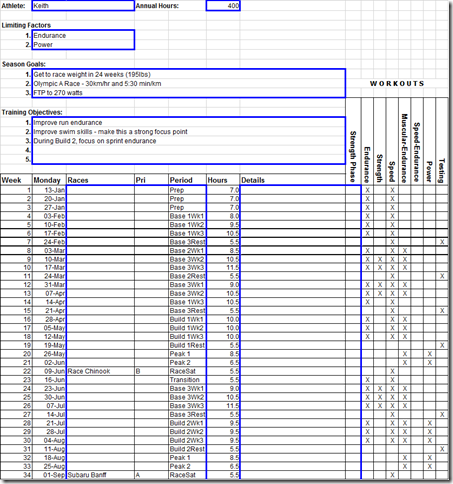Select the Pri column header
Screen dimensions: 453x484
point(152,180)
